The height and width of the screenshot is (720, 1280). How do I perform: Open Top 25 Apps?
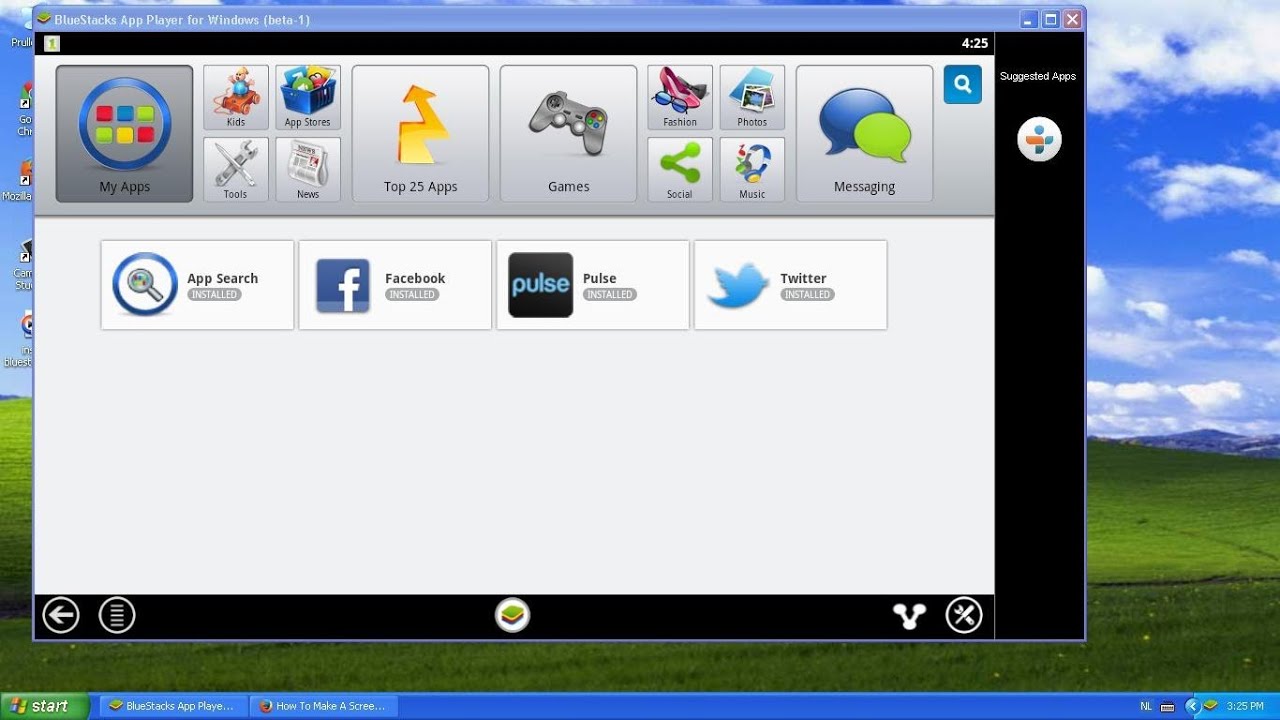click(420, 134)
